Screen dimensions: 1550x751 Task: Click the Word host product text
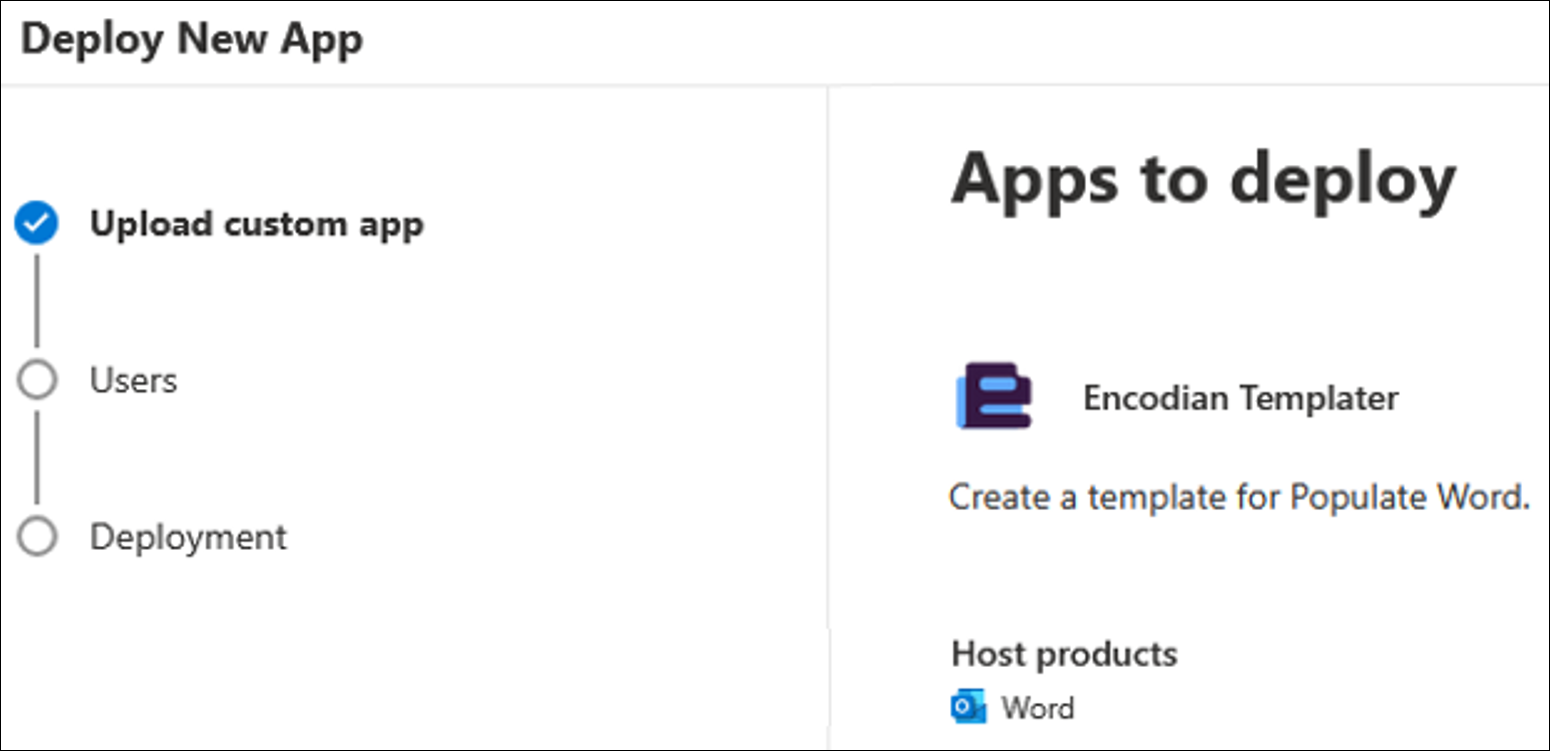click(1038, 708)
